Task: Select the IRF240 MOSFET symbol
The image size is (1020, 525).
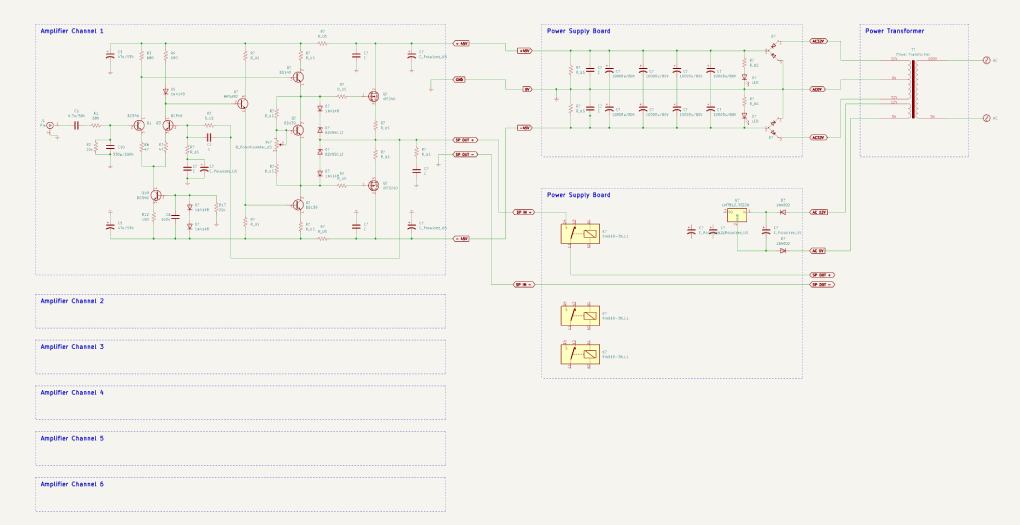Action: tap(373, 97)
